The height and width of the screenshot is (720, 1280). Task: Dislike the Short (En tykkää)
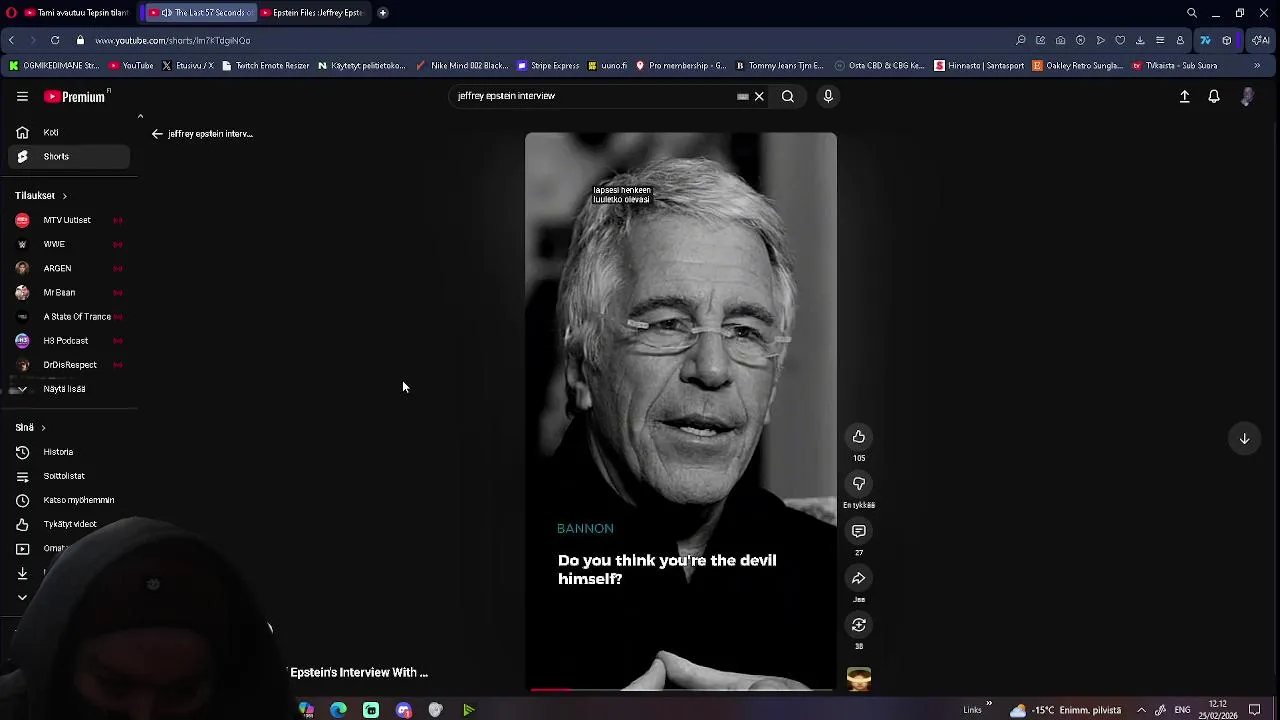pos(859,484)
